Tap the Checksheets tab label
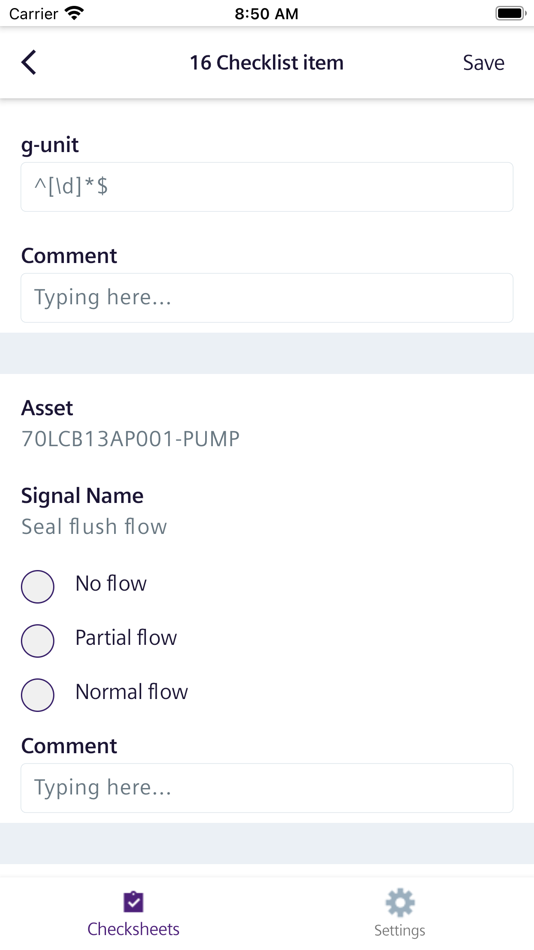This screenshot has width=534, height=950. [133, 929]
